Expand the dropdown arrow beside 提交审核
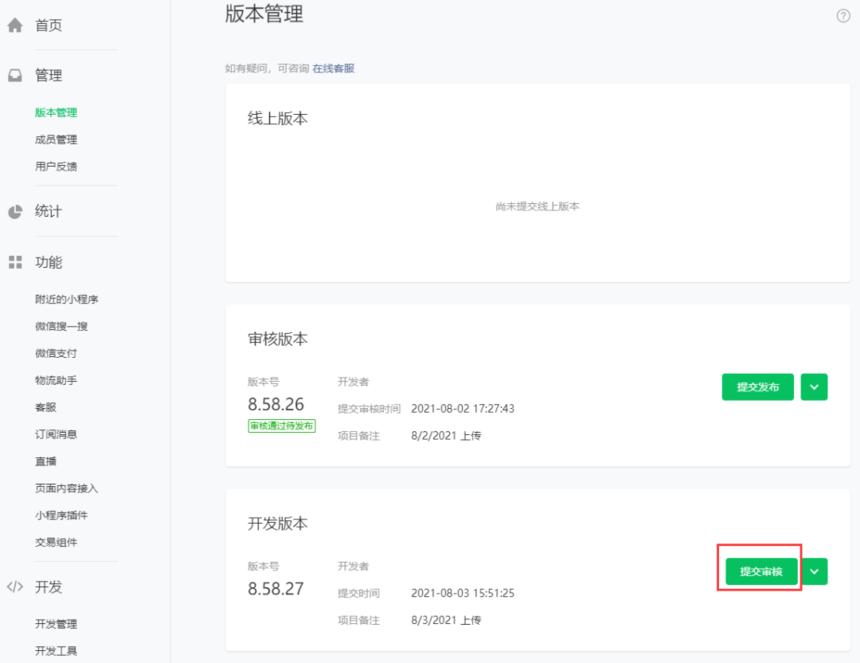The image size is (860, 663). 813,572
